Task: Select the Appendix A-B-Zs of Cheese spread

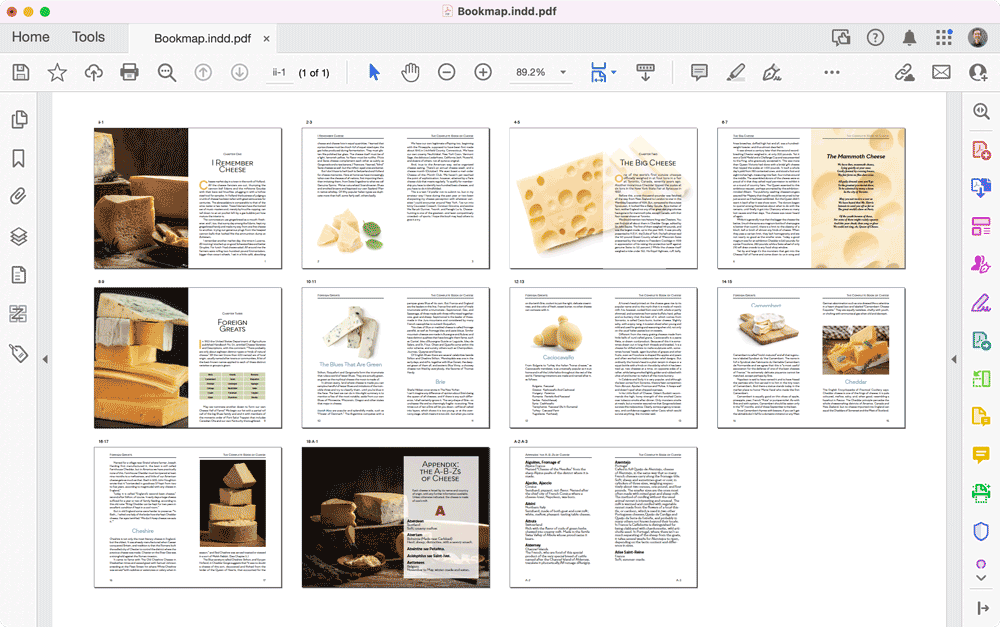Action: tap(396, 517)
